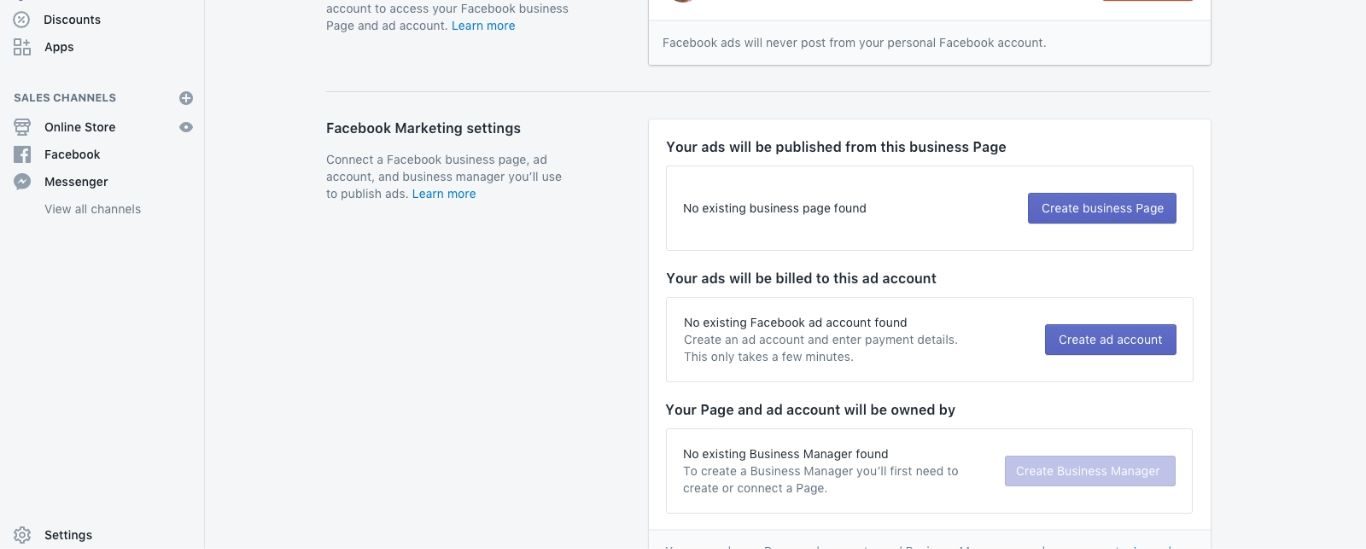This screenshot has height=549, width=1366.
Task: Open Learn more link under Facebook Marketing settings
Action: click(444, 194)
